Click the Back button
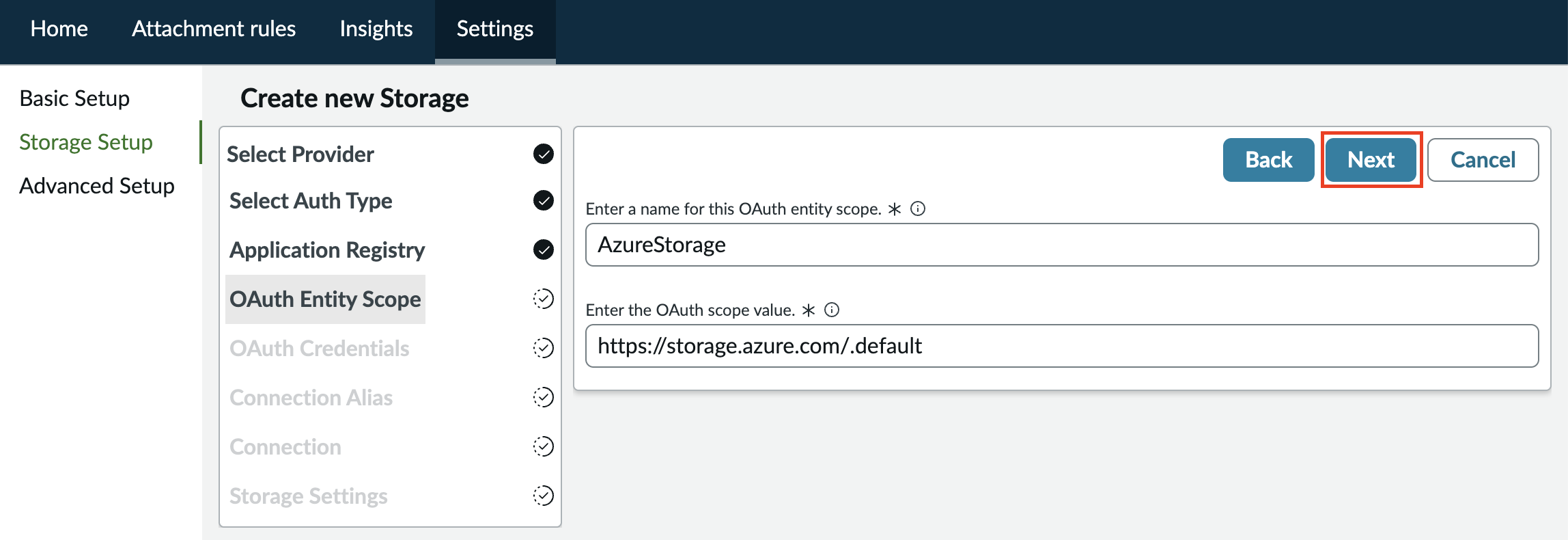Image resolution: width=1568 pixels, height=540 pixels. [1269, 160]
